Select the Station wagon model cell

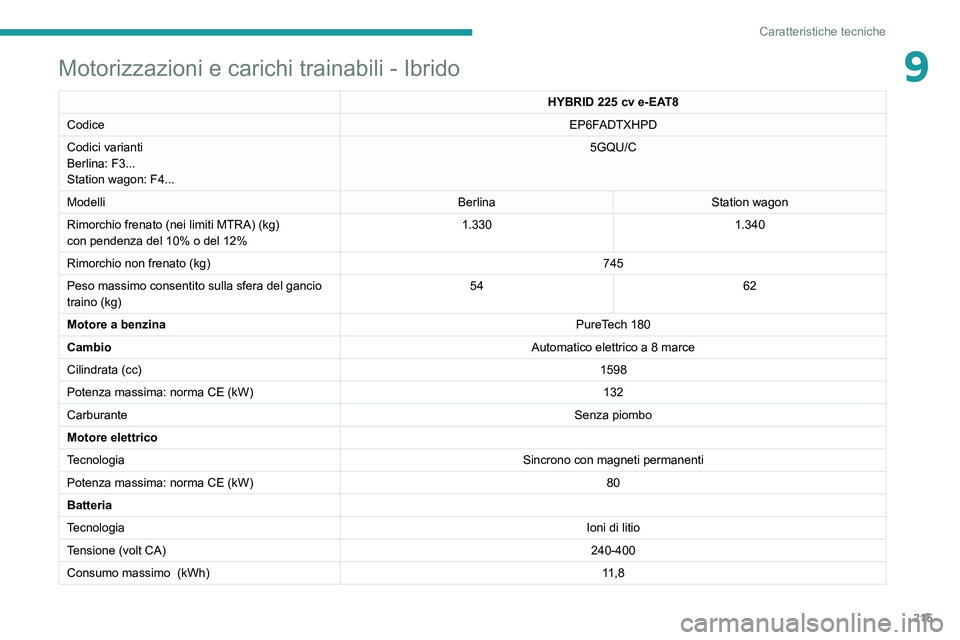click(749, 202)
